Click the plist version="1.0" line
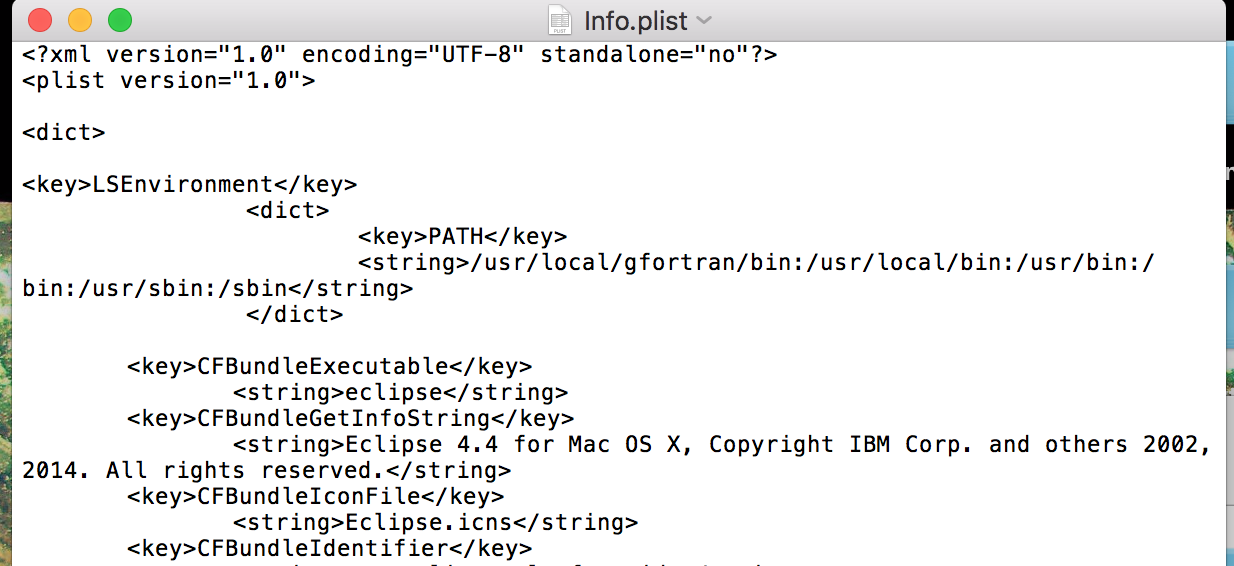The image size is (1234, 566). 168,80
